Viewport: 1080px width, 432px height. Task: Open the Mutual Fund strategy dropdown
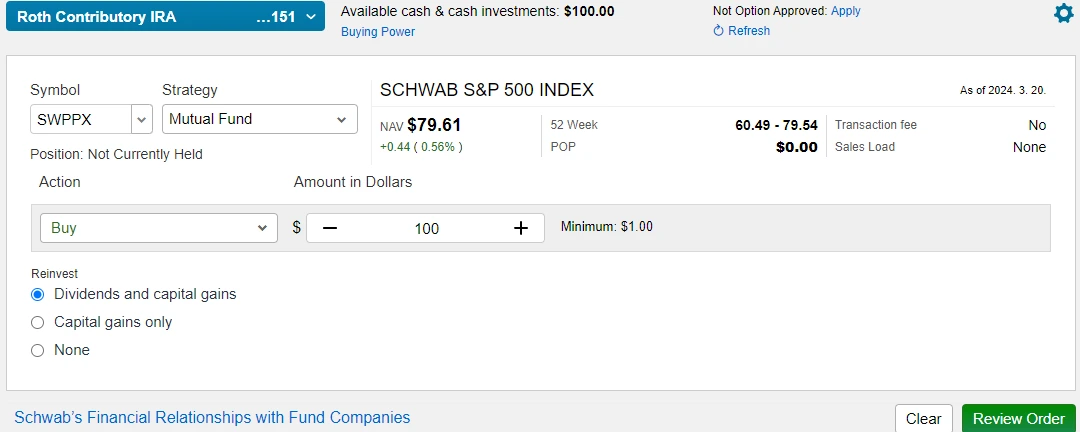259,119
